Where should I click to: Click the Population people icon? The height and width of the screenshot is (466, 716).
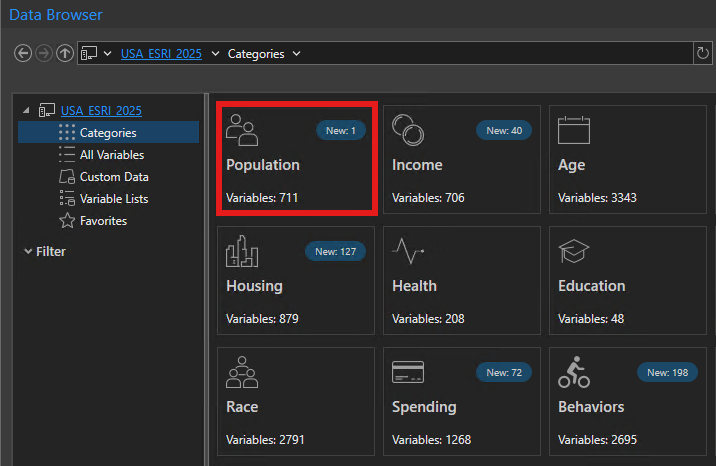pyautogui.click(x=242, y=131)
